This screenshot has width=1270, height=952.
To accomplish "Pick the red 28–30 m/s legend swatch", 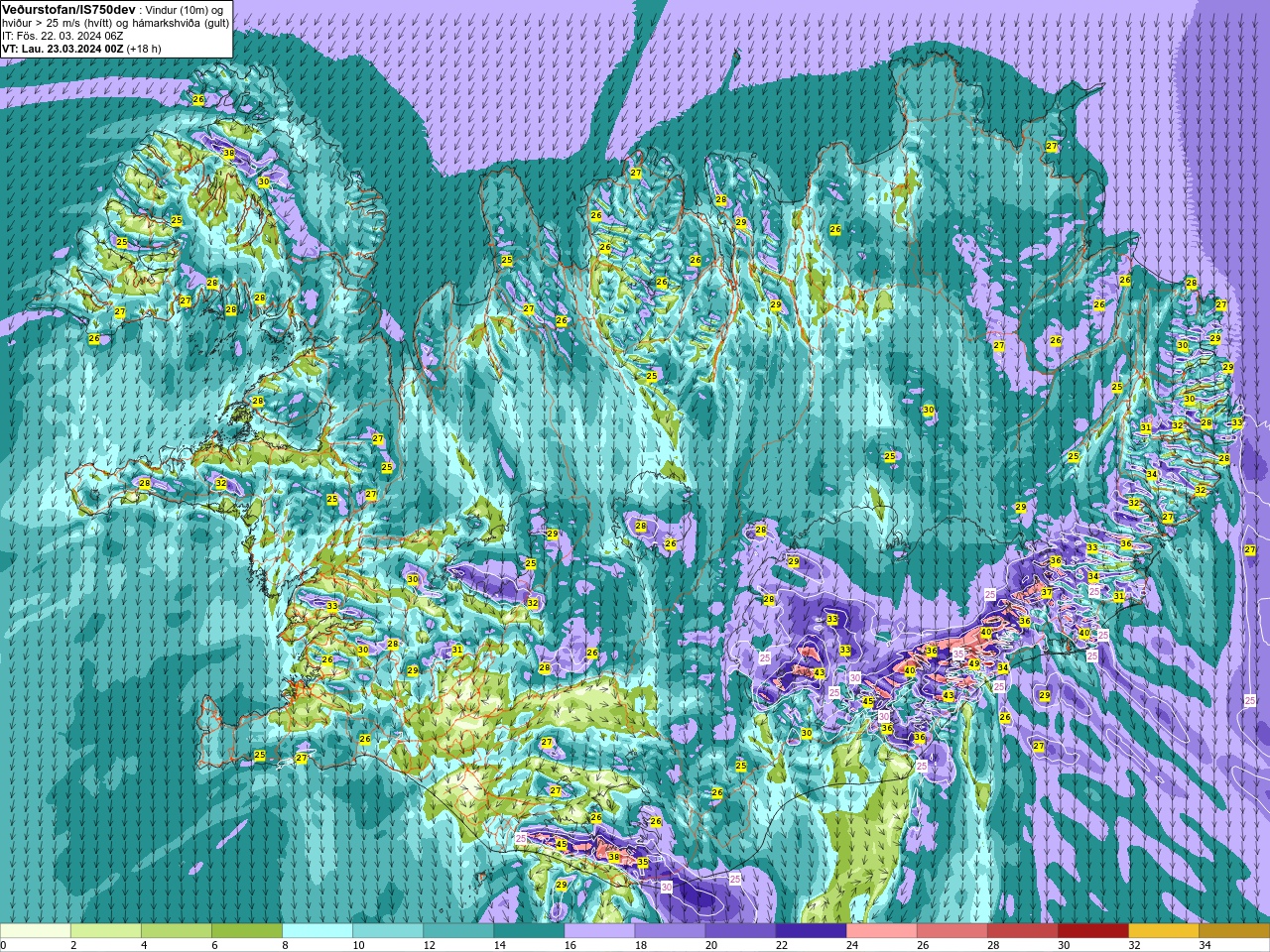I will 1022,931.
